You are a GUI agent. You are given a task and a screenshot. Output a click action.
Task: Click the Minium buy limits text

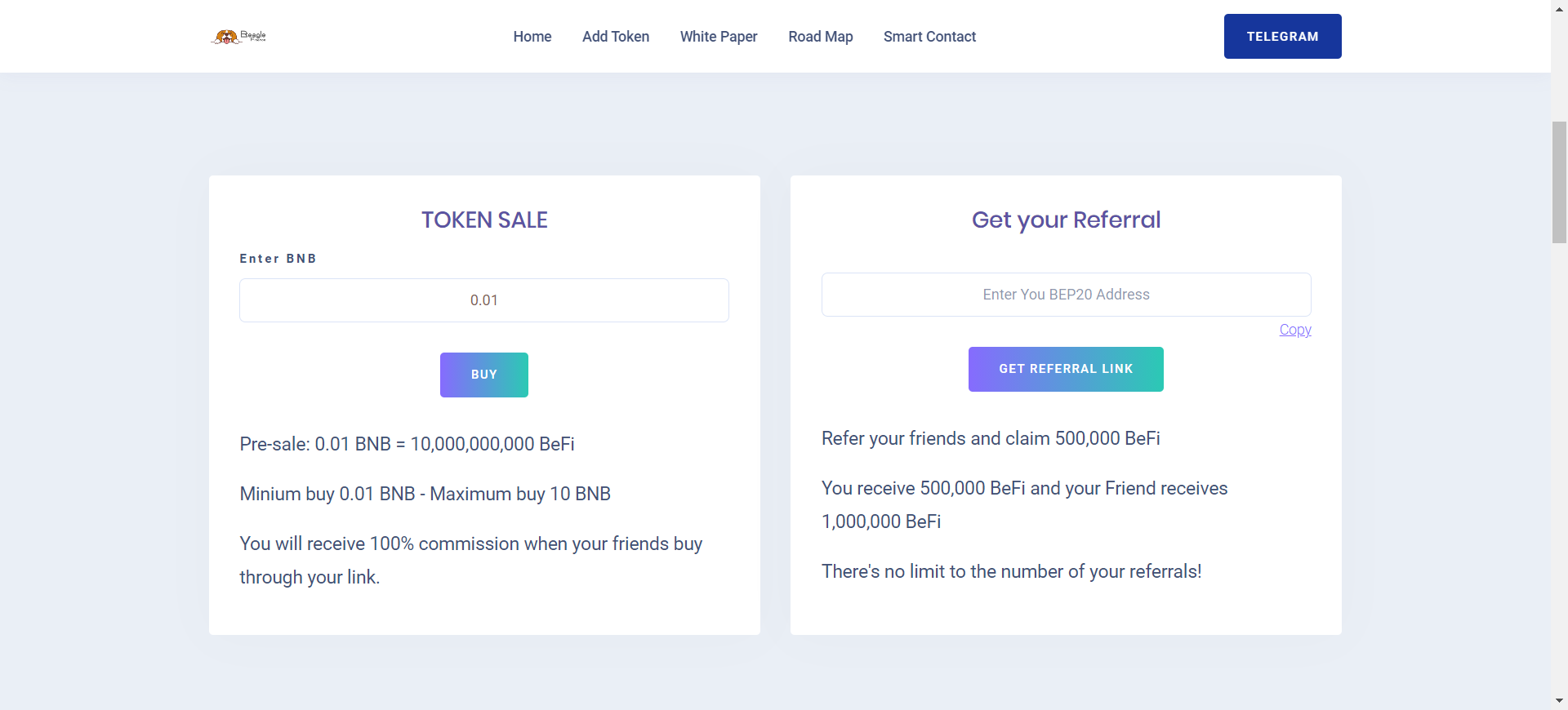(425, 494)
